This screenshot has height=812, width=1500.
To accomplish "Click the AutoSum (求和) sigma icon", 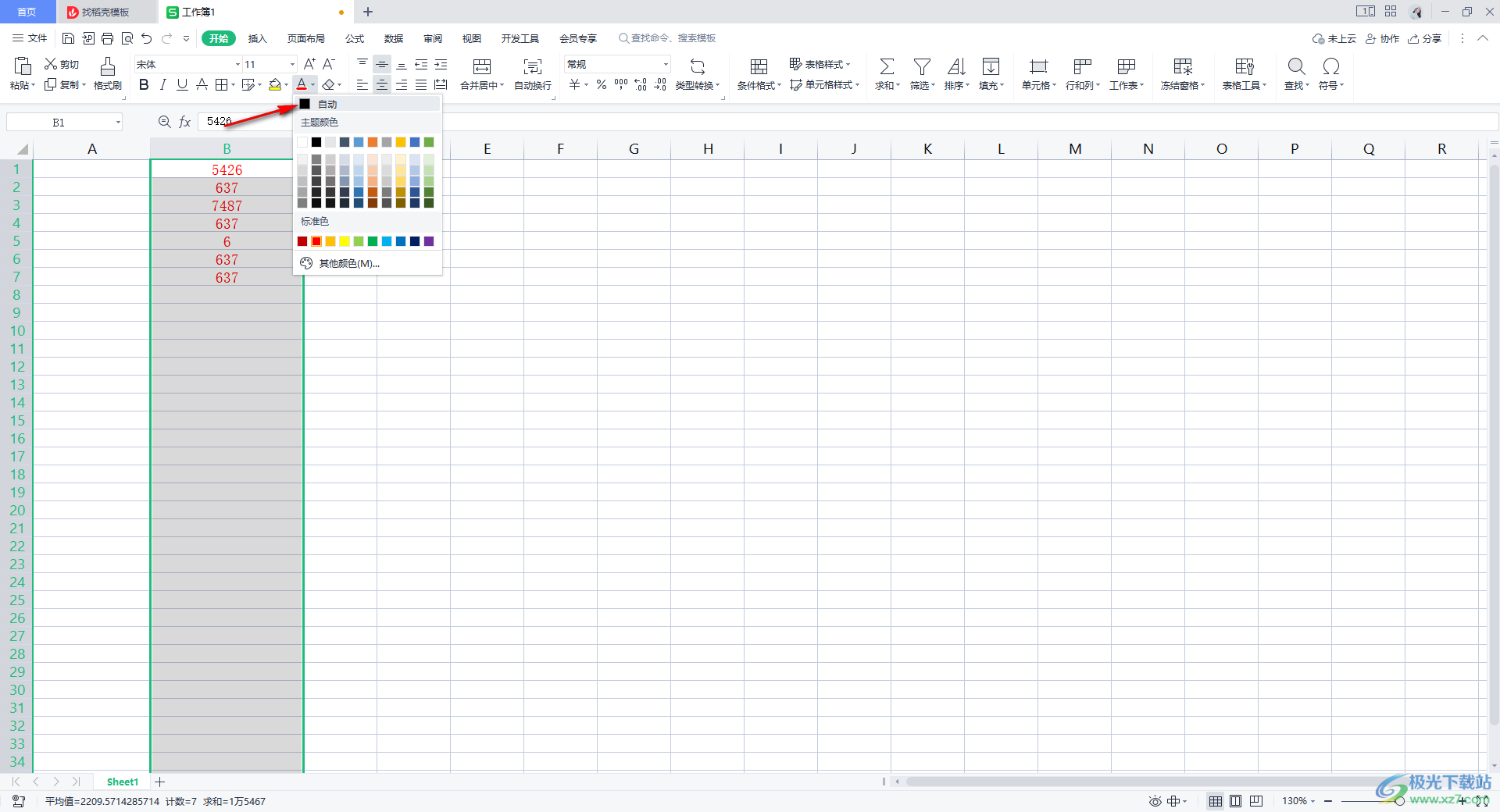I will tap(887, 66).
